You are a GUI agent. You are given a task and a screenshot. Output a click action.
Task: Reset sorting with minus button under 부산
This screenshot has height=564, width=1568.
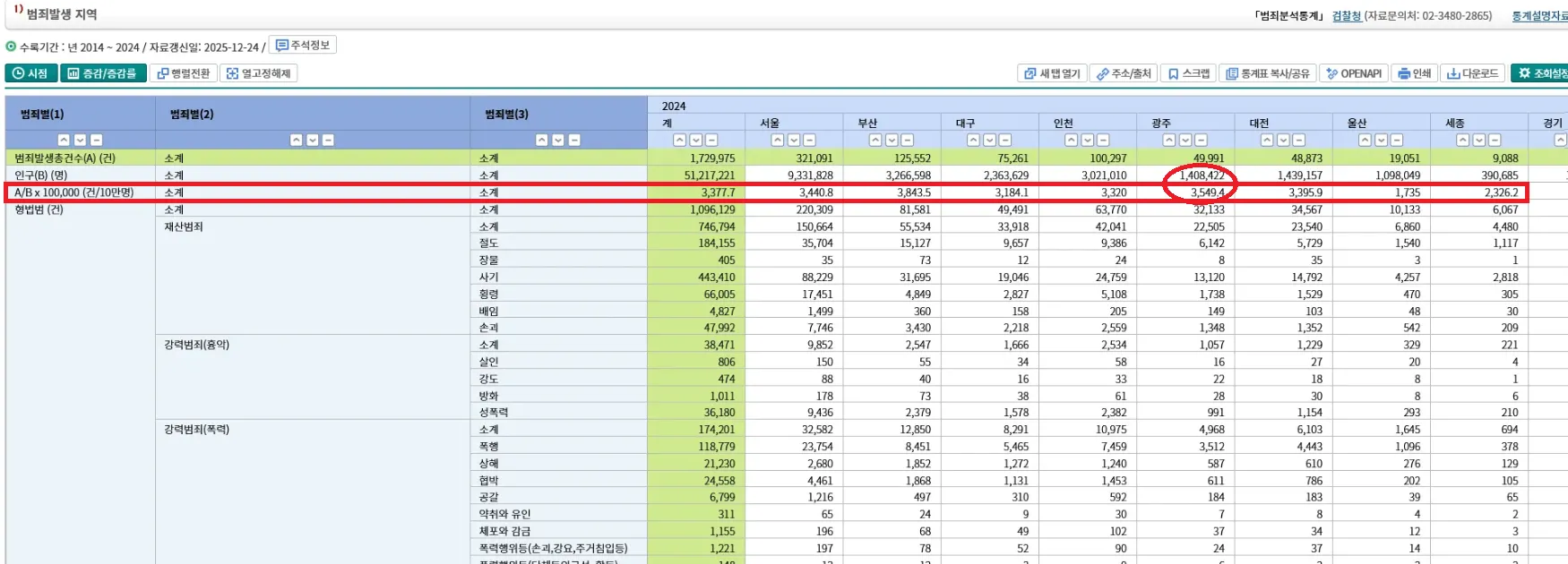[x=908, y=141]
